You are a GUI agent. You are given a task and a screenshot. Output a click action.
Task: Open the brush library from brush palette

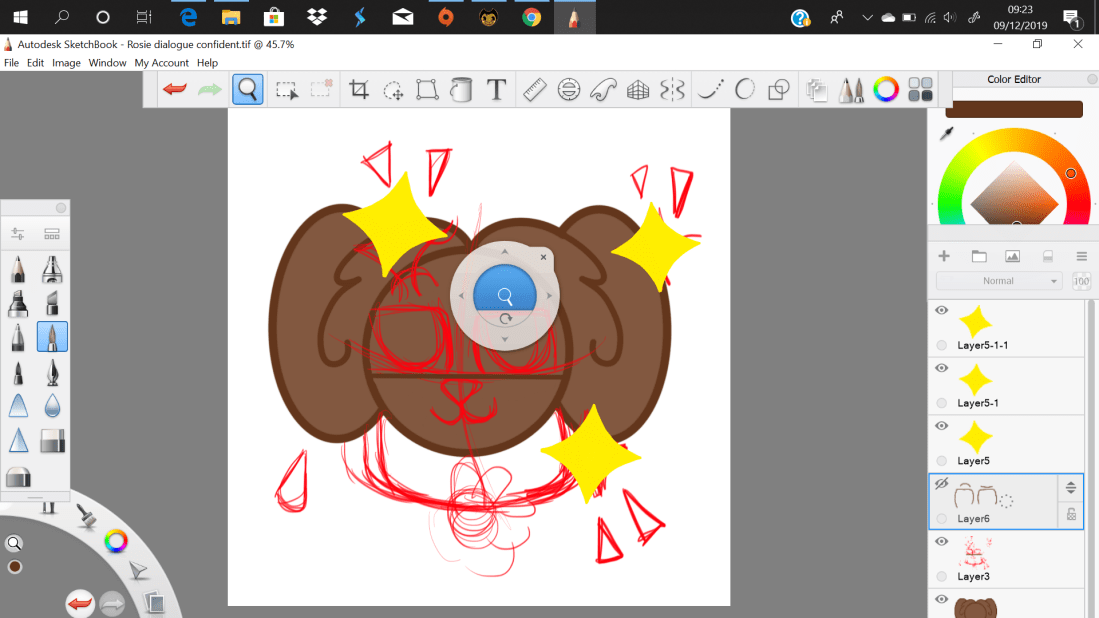click(52, 234)
